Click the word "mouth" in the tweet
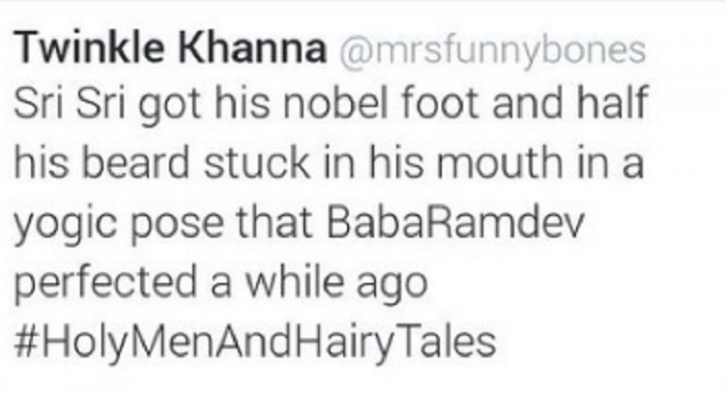Image resolution: width=725 pixels, height=394 pixels. click(500, 162)
